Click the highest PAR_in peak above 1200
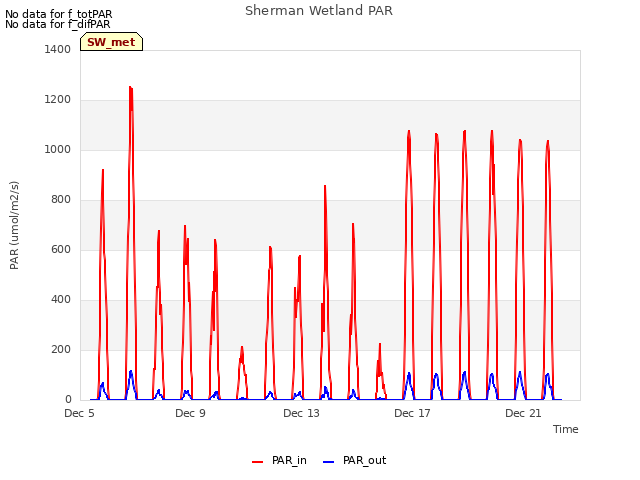640x480 pixels. click(x=130, y=87)
